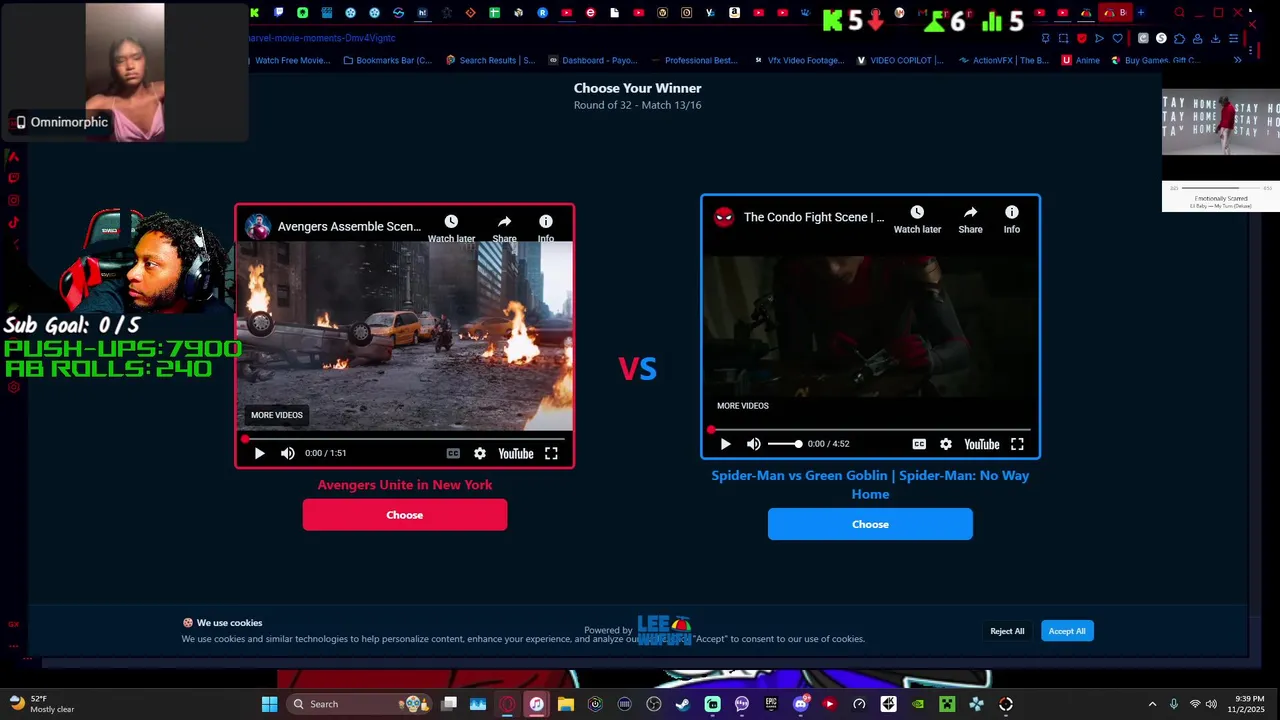Share the Condo Fight Scene video
The width and height of the screenshot is (1280, 720).
(x=970, y=219)
